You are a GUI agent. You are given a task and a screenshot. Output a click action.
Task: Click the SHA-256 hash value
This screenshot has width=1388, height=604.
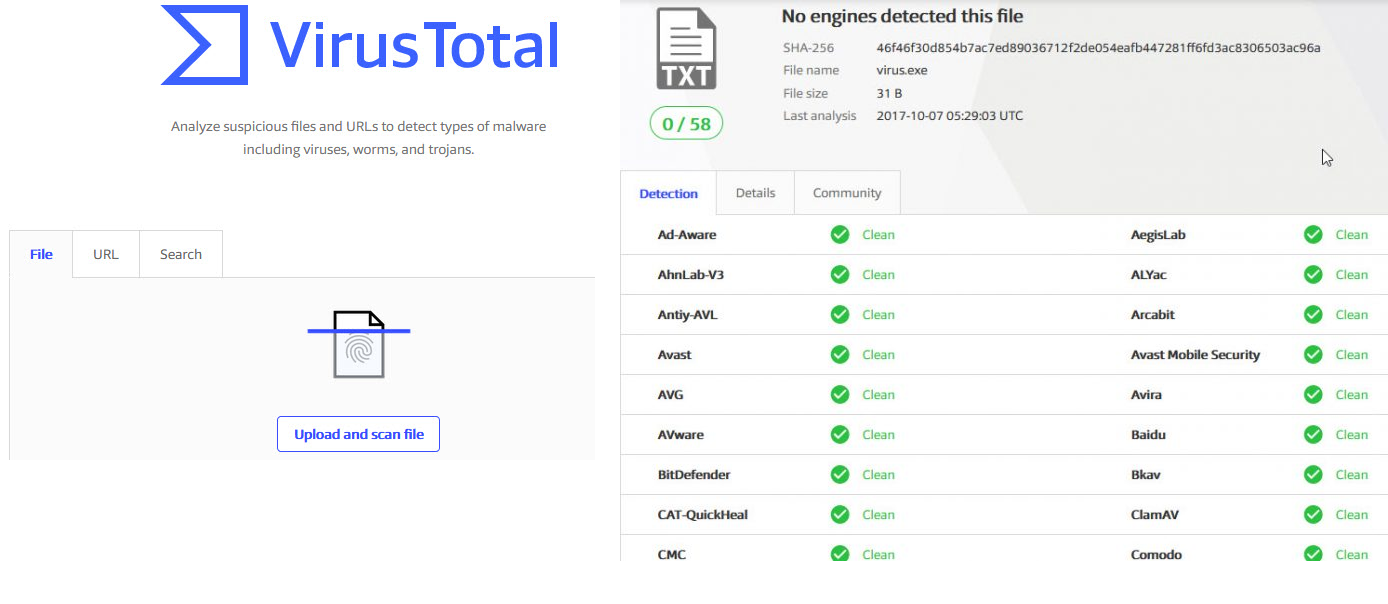[x=1098, y=47]
